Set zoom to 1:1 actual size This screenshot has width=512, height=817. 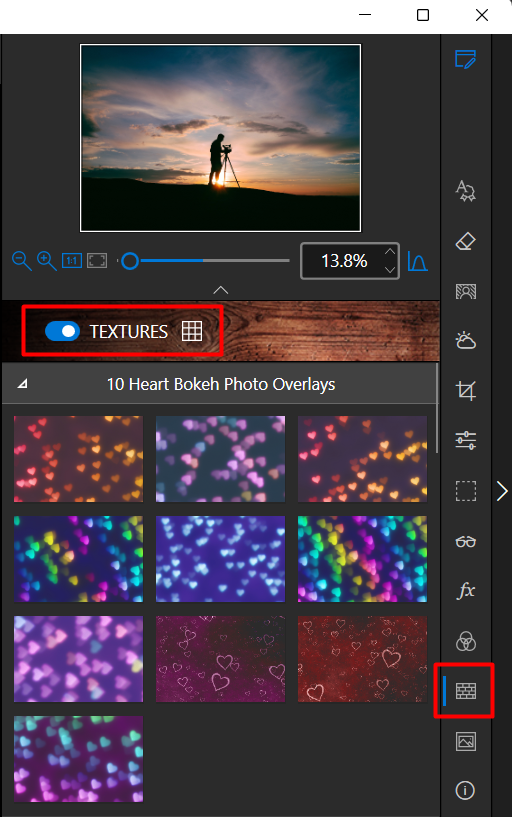coord(72,261)
